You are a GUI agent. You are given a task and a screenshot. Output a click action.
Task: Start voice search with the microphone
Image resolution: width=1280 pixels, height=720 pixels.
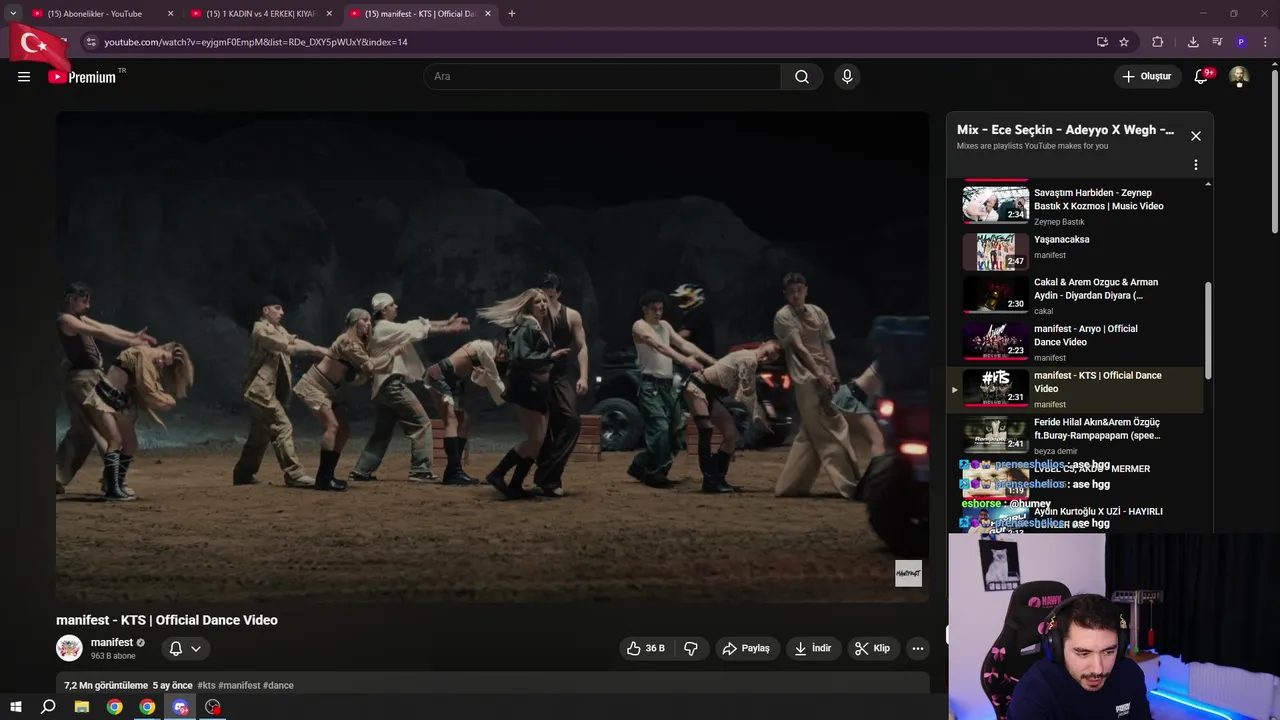point(847,77)
